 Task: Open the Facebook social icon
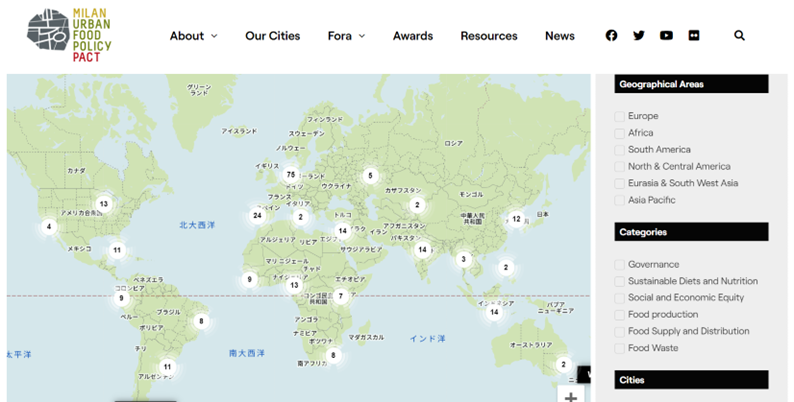tap(611, 36)
